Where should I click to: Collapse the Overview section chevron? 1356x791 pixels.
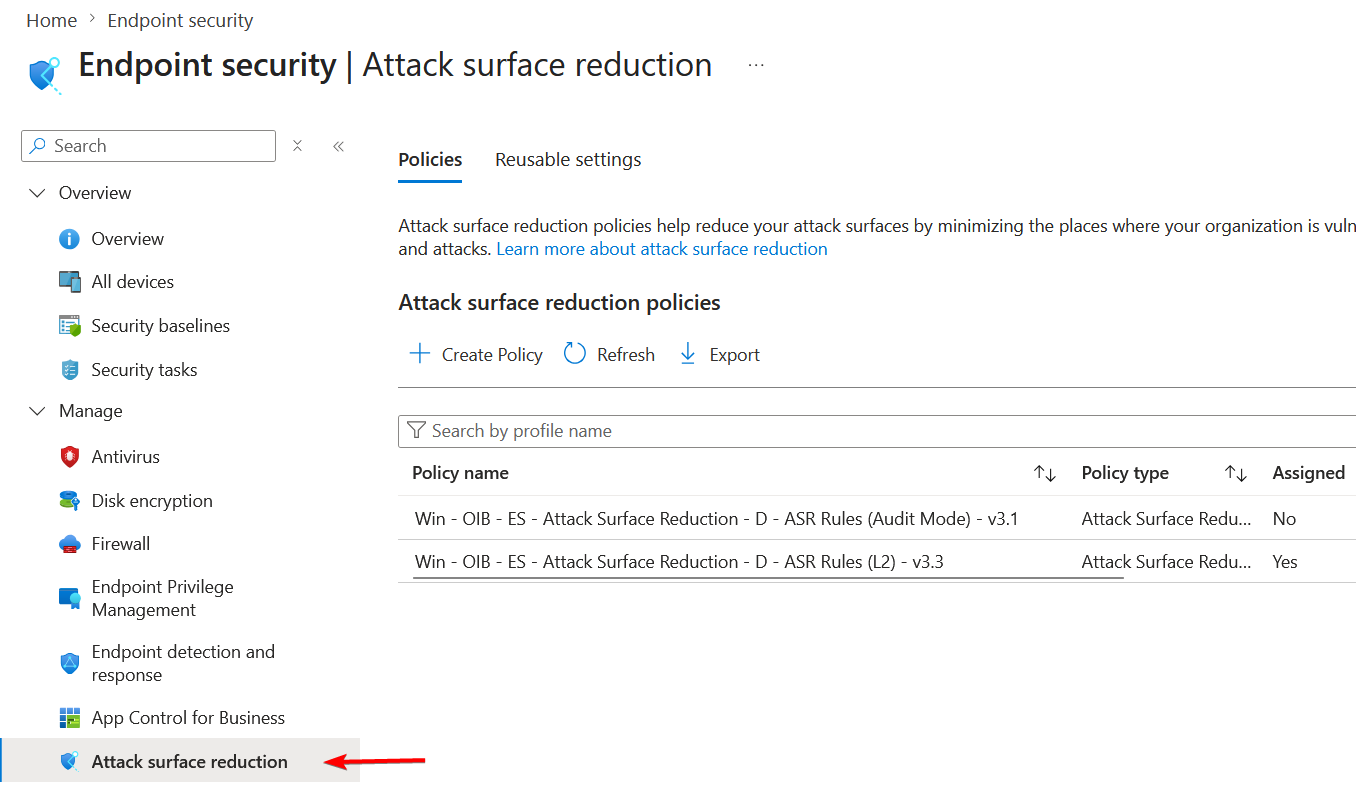[37, 193]
